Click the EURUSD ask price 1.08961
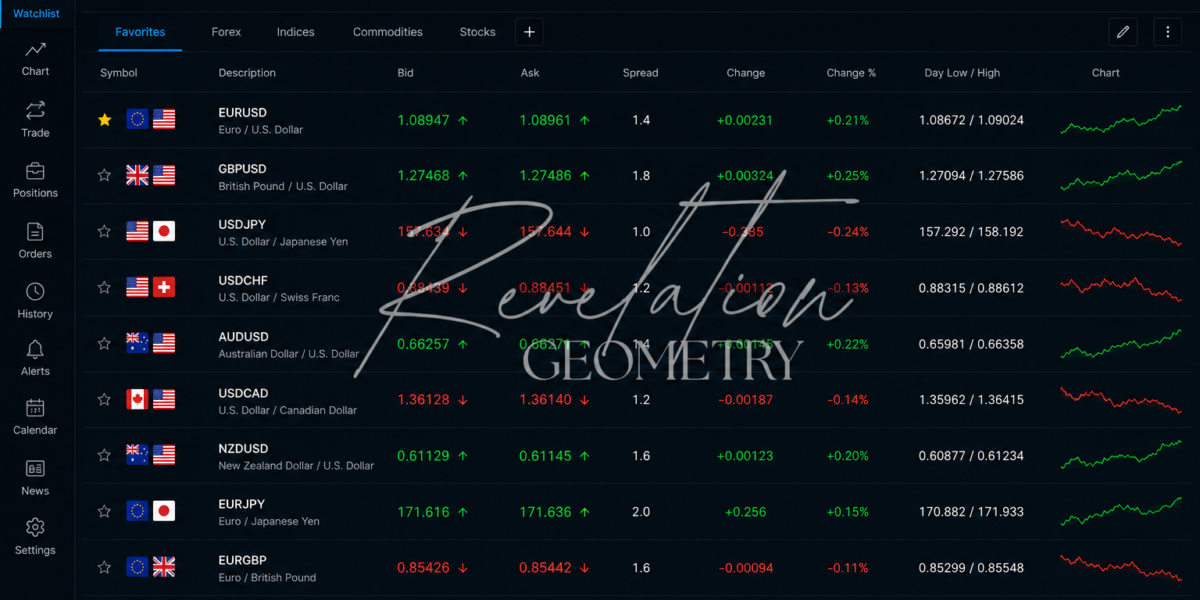The image size is (1200, 600). click(545, 120)
